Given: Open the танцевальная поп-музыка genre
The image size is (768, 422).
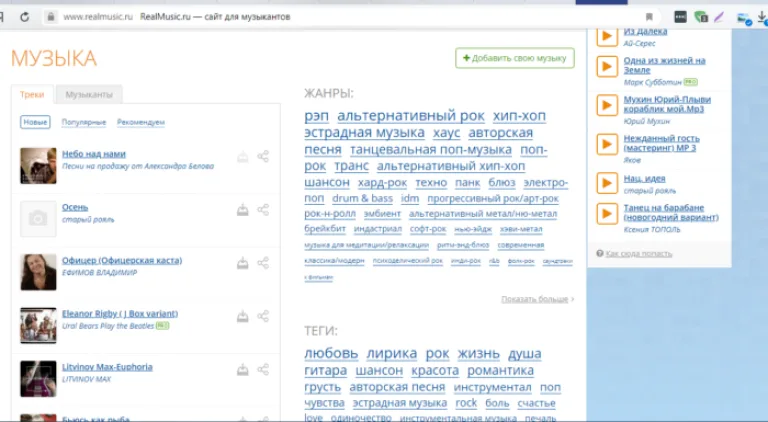Looking at the screenshot, I should coord(431,149).
